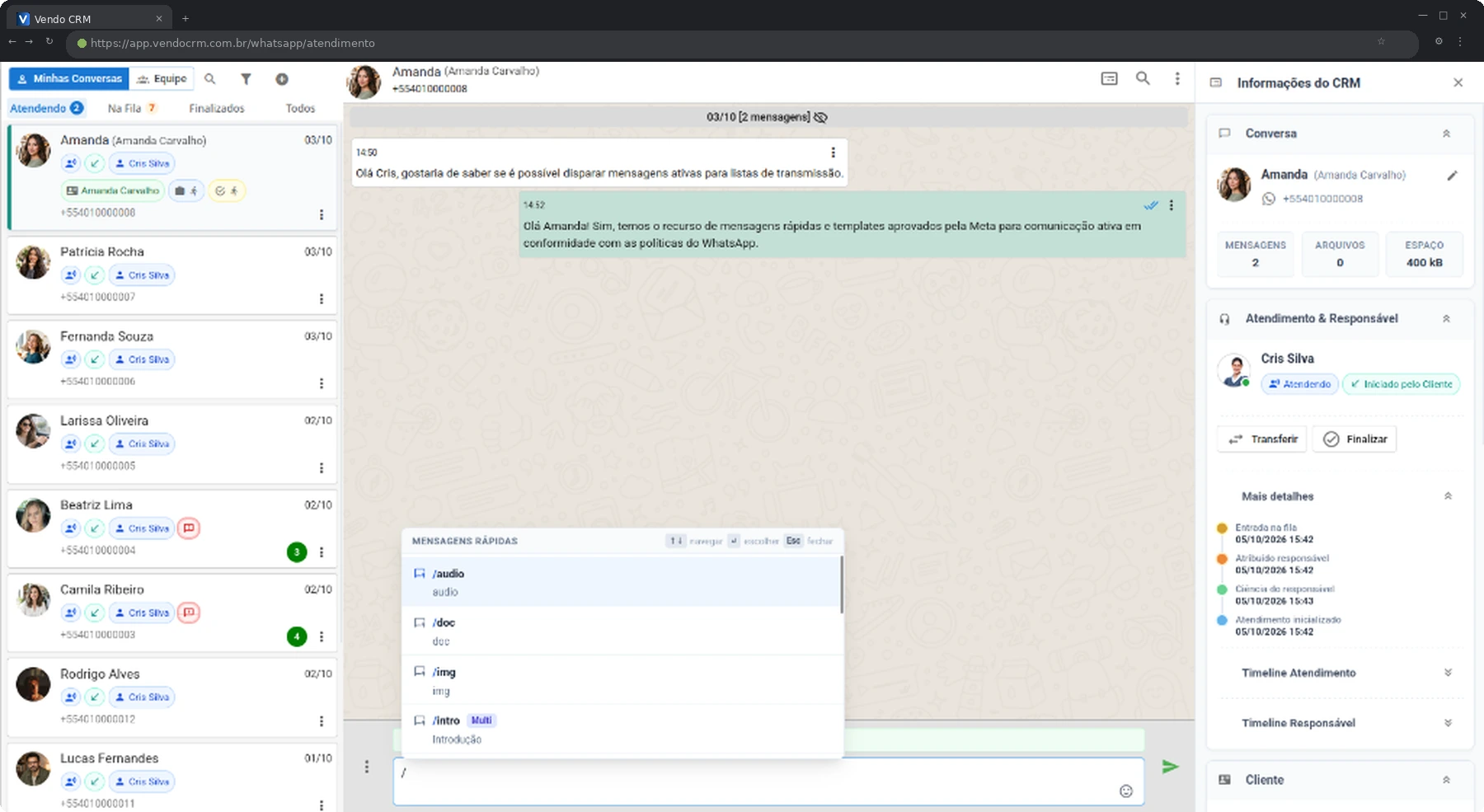Click the Transferir button

click(1262, 439)
